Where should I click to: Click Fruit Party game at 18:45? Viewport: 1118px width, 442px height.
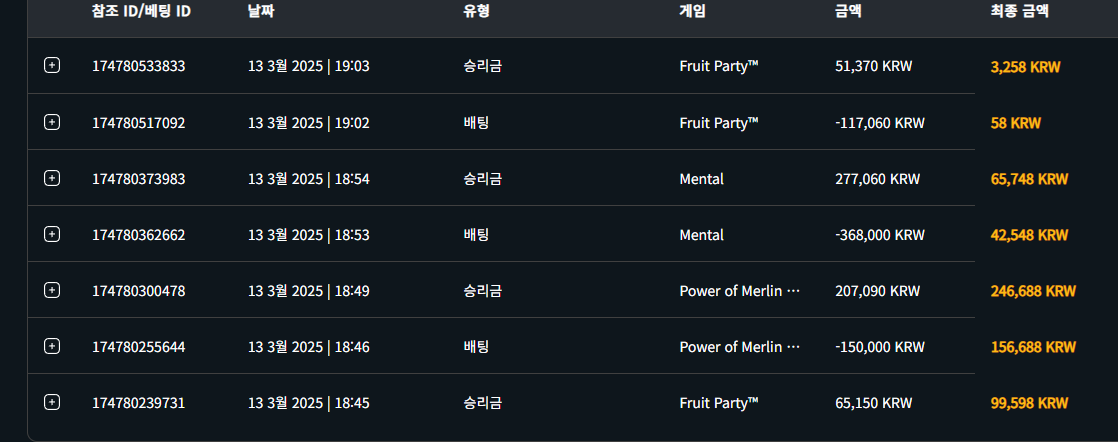tap(719, 403)
